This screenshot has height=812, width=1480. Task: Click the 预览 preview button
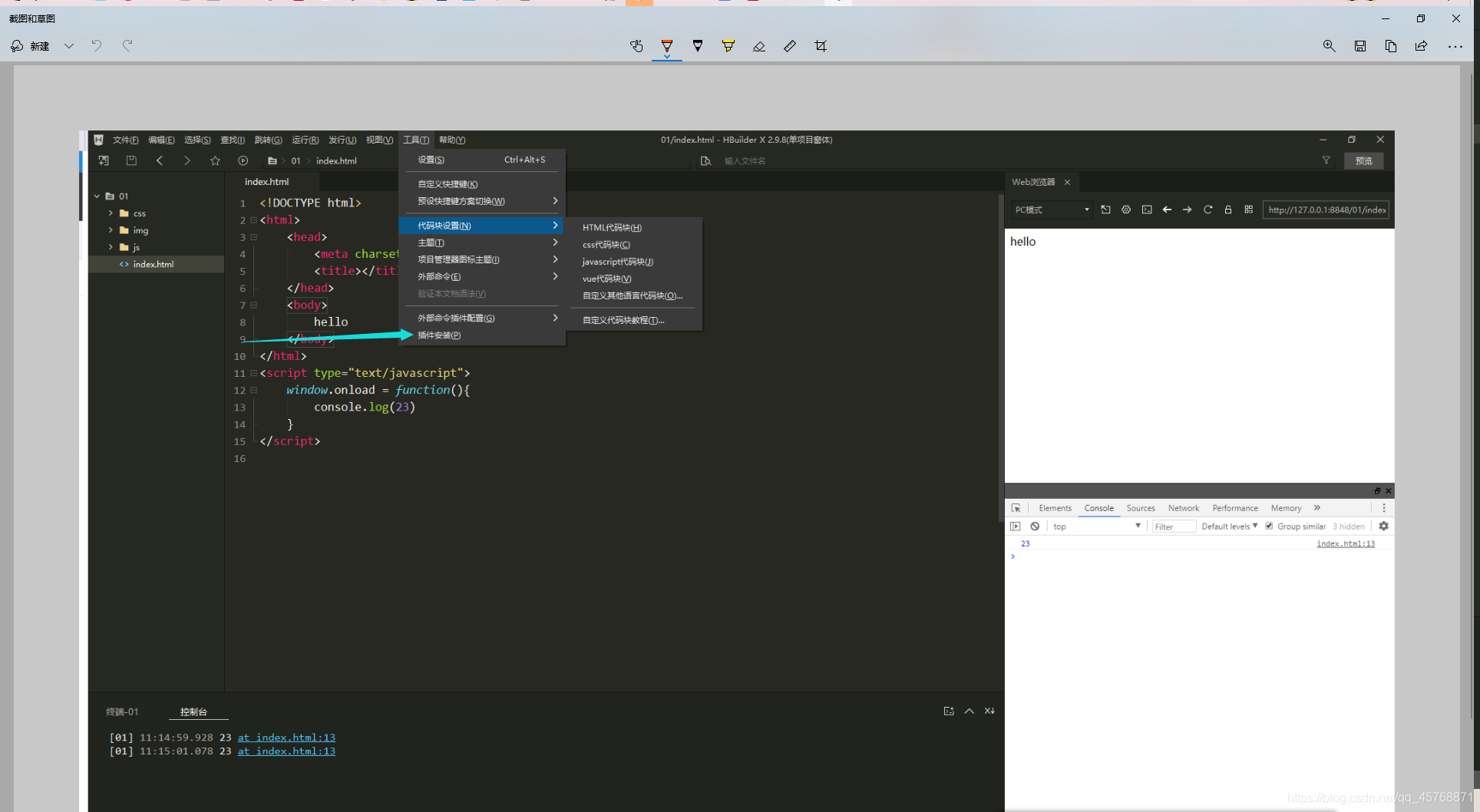pos(1364,160)
